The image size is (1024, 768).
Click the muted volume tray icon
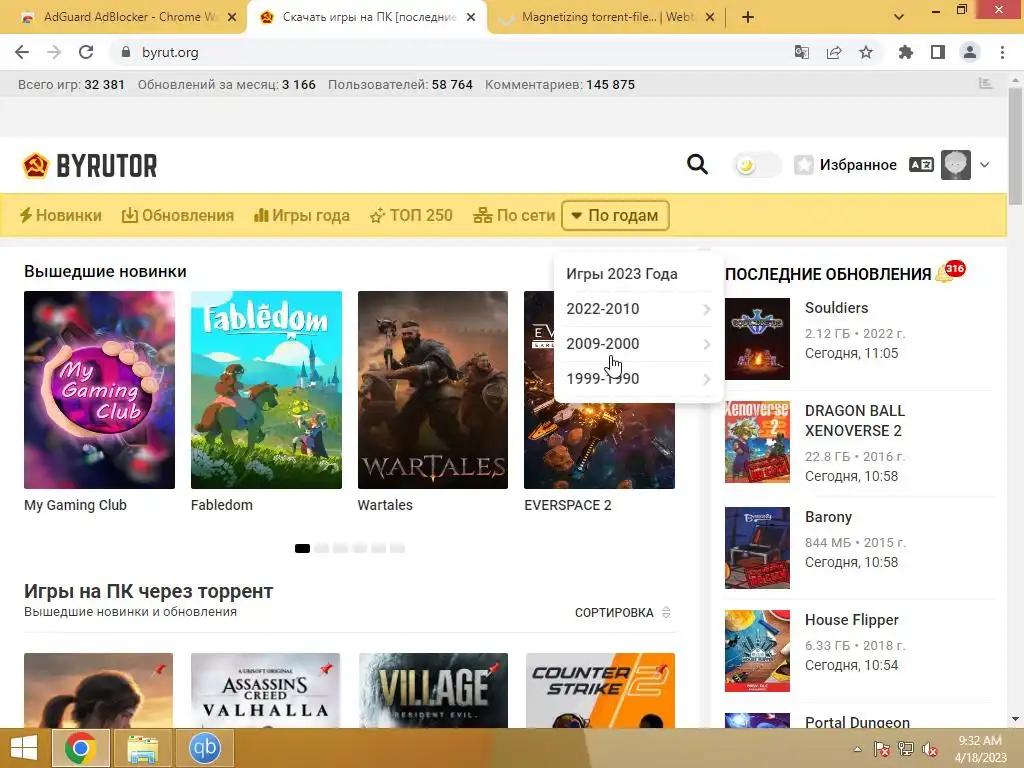[x=929, y=749]
